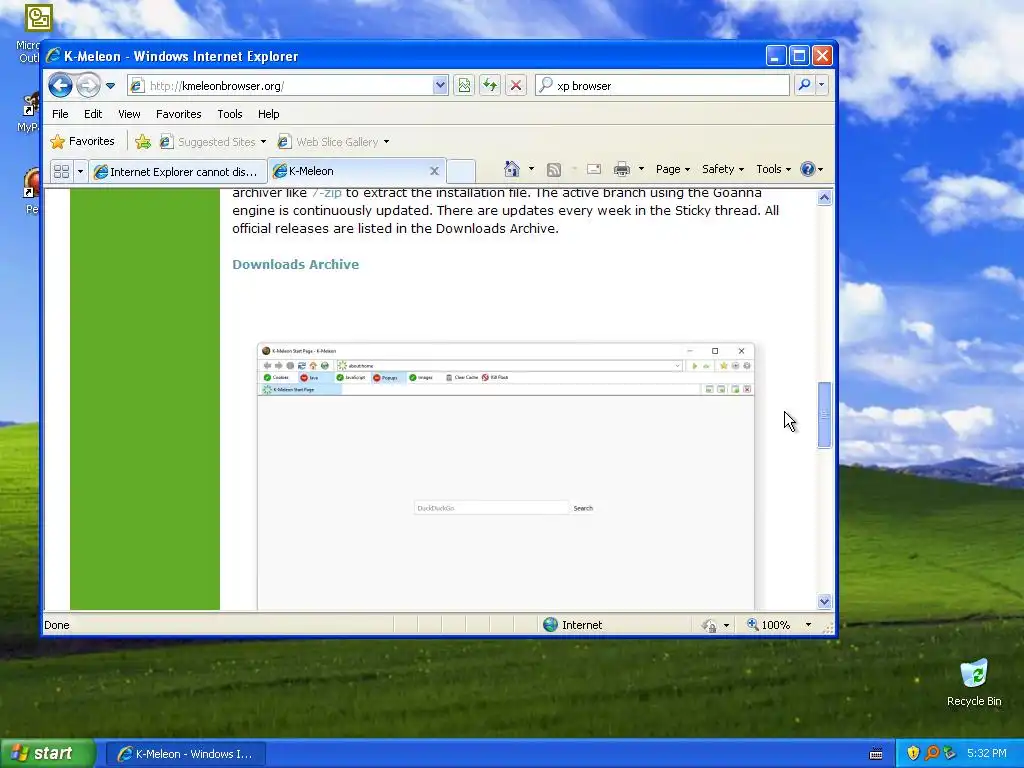Click Protected Mode lock icon in status bar
The width and height of the screenshot is (1024, 768).
[x=709, y=626]
